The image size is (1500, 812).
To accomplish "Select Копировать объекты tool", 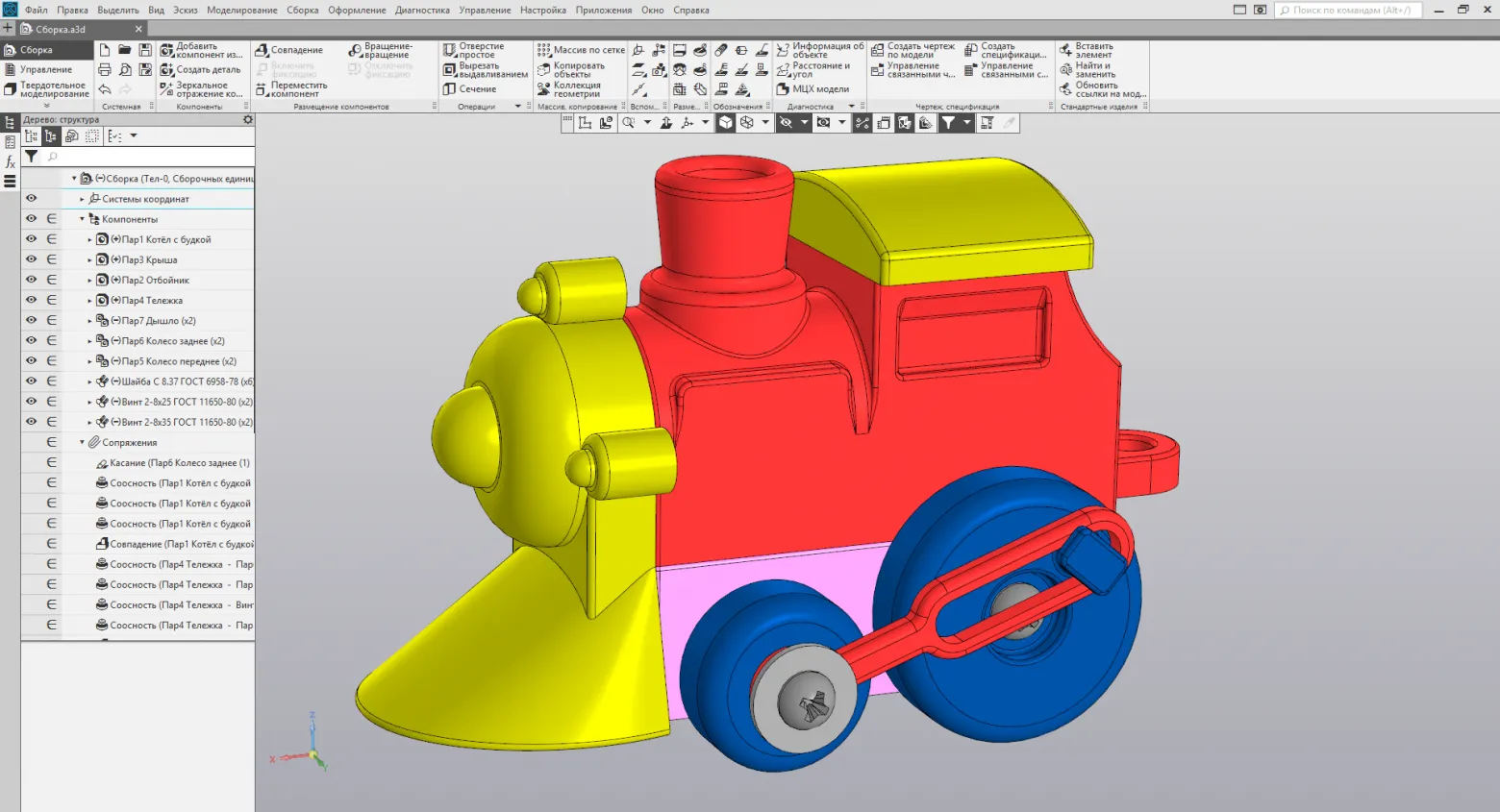I will 571,70.
